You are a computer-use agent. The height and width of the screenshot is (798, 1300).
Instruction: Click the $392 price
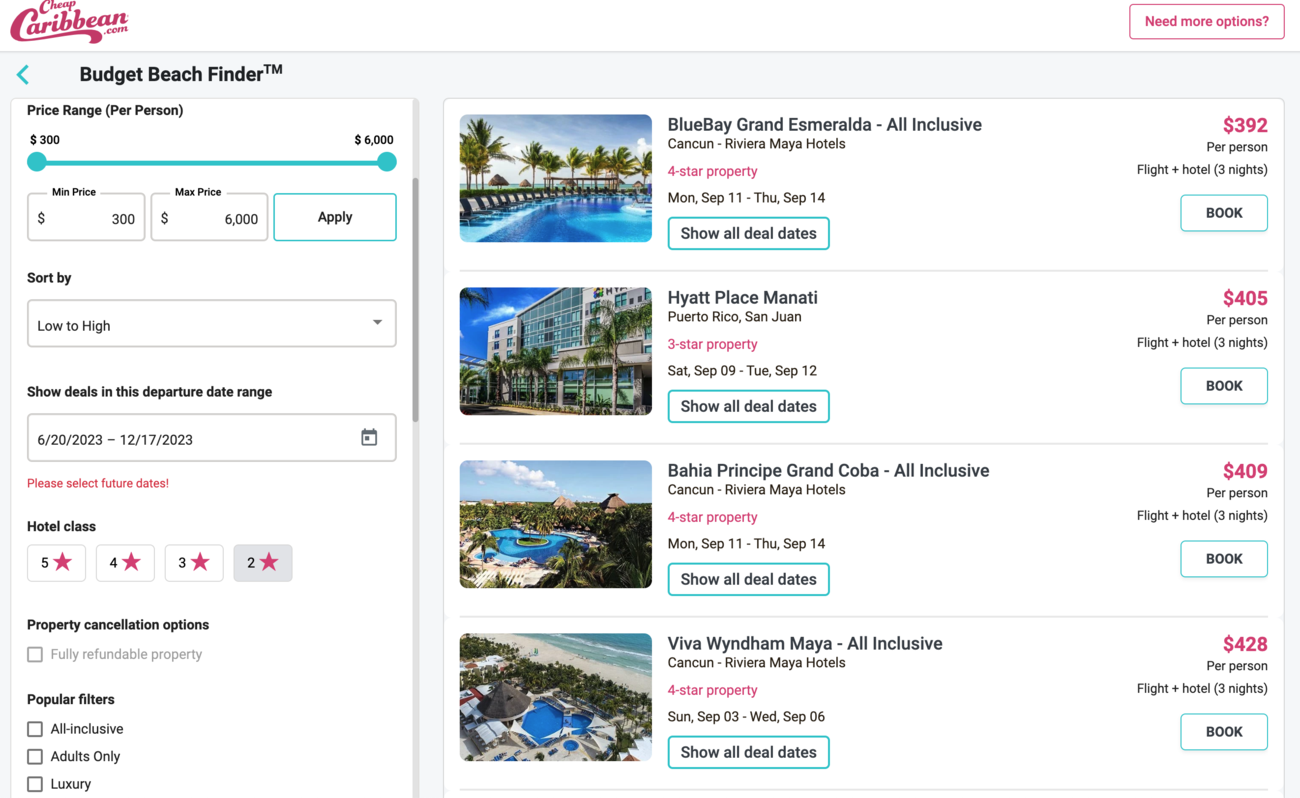pyautogui.click(x=1245, y=125)
